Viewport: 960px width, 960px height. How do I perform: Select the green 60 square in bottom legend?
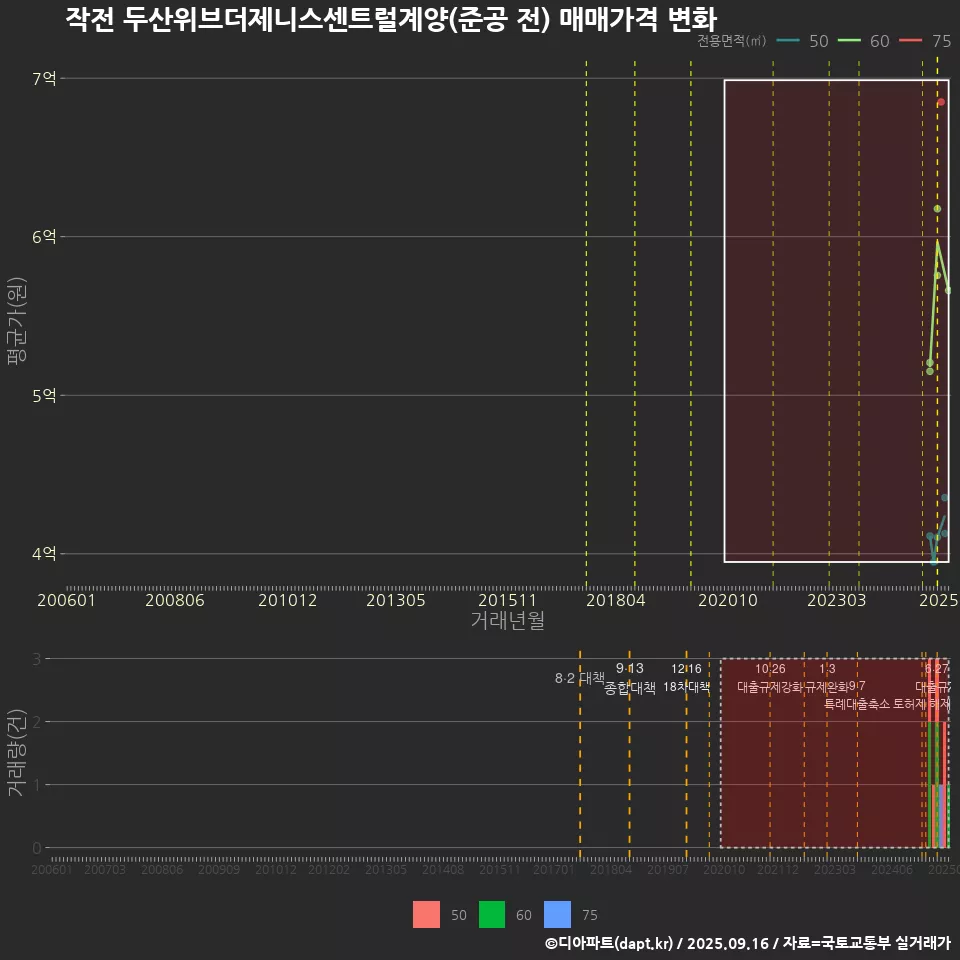tap(492, 915)
